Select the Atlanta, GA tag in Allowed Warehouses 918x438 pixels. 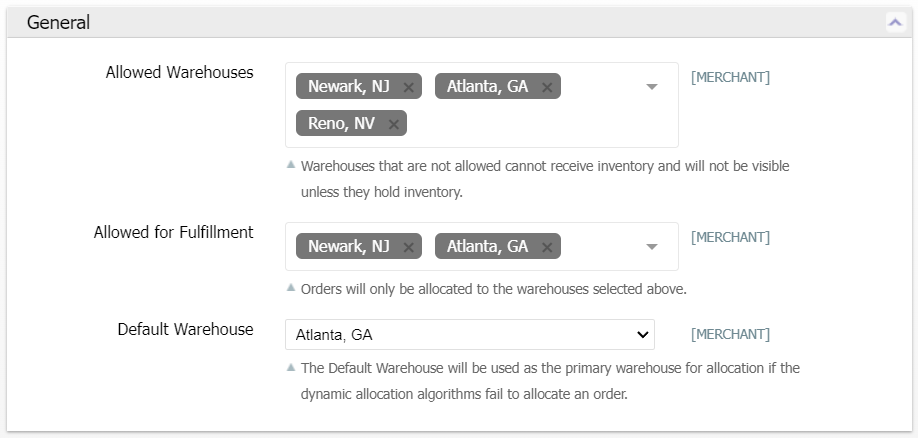tap(487, 87)
